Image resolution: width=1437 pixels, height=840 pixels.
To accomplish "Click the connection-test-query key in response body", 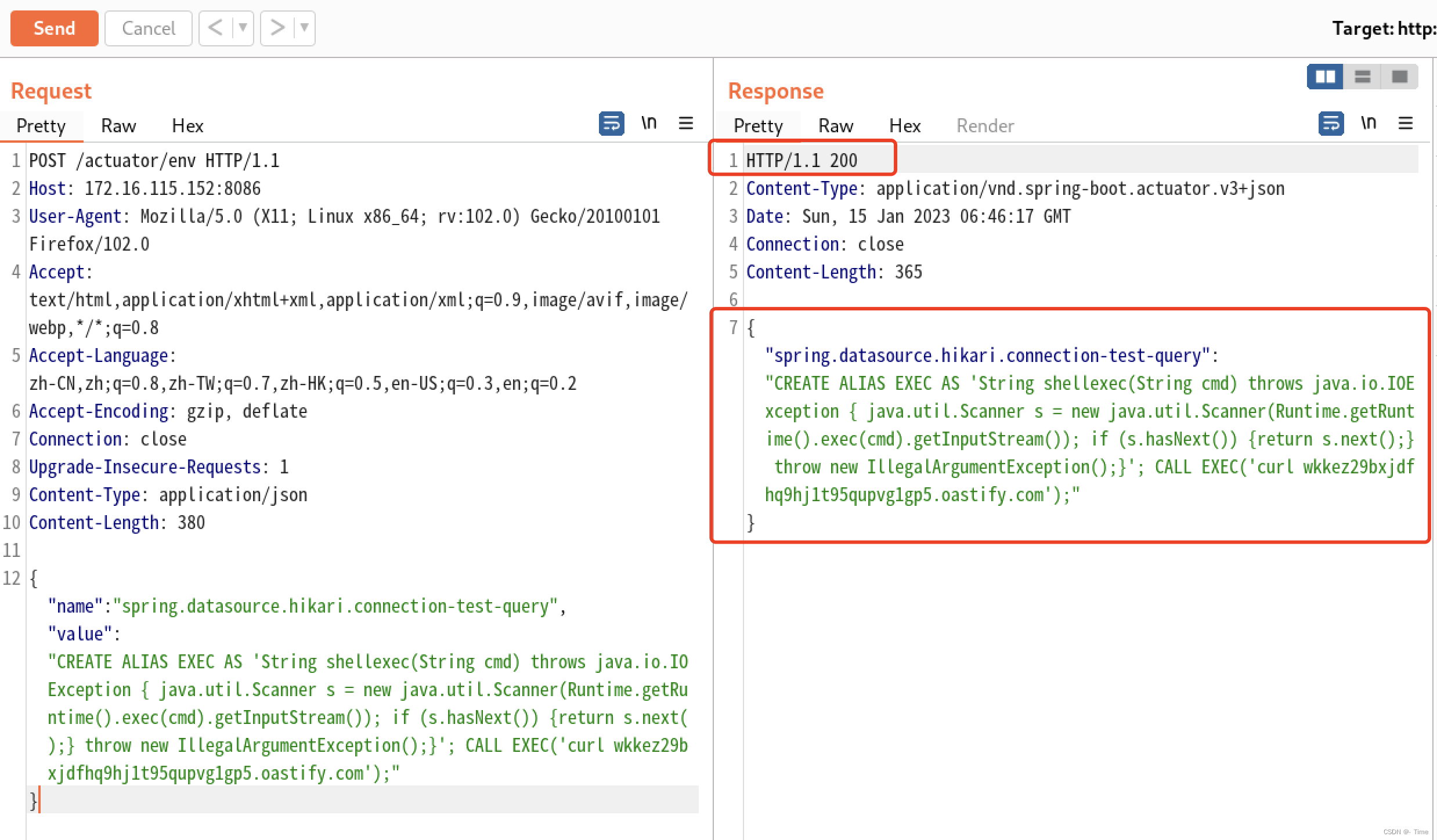I will point(987,356).
